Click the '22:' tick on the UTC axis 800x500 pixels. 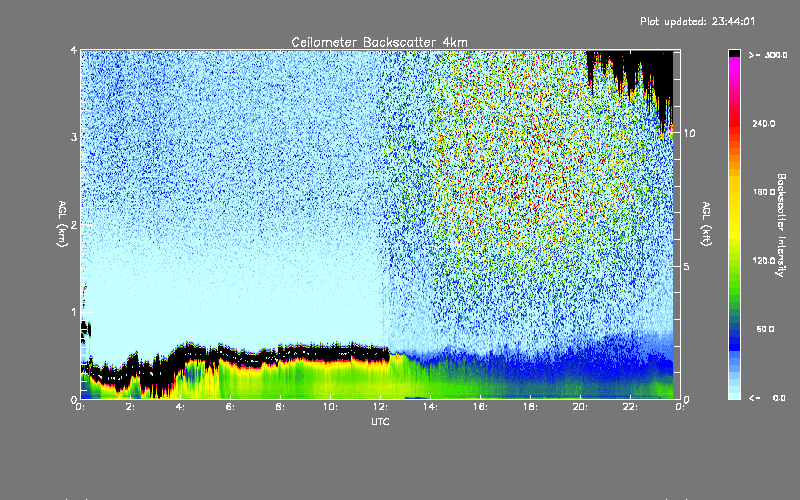tap(630, 407)
